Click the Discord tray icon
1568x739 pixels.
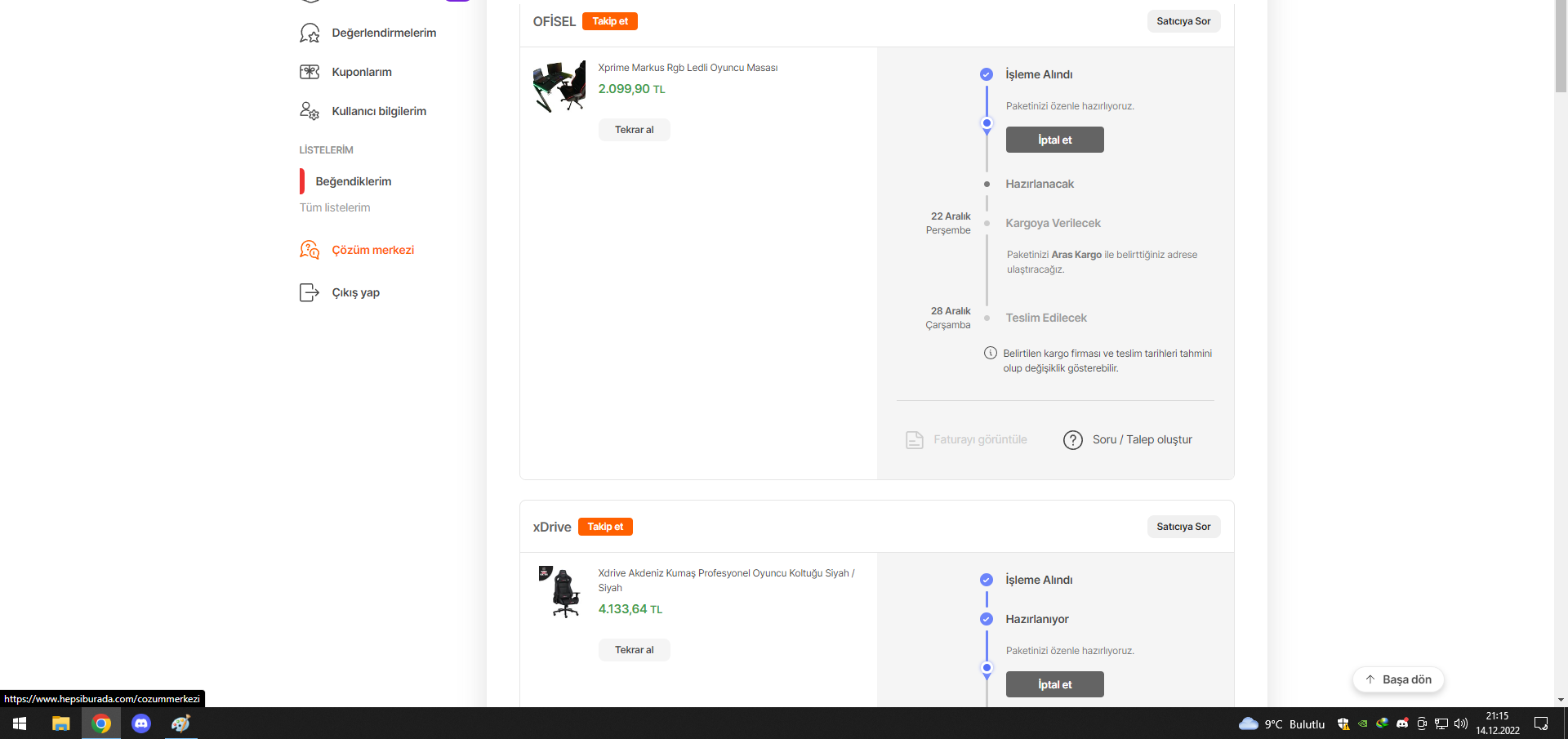[x=1402, y=723]
